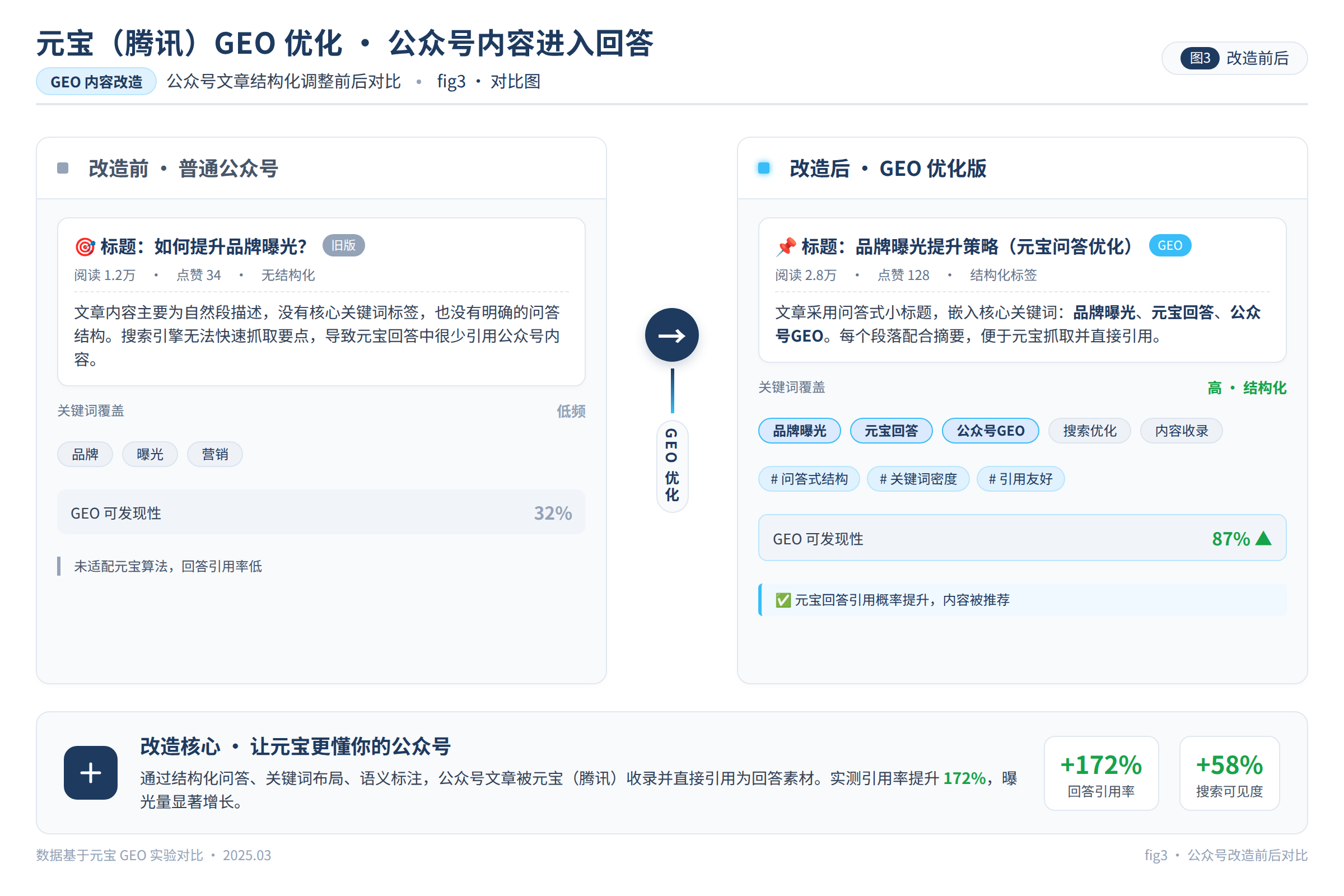Click the +58% 搜索可见度 stat card
The height and width of the screenshot is (896, 1344).
[1229, 773]
